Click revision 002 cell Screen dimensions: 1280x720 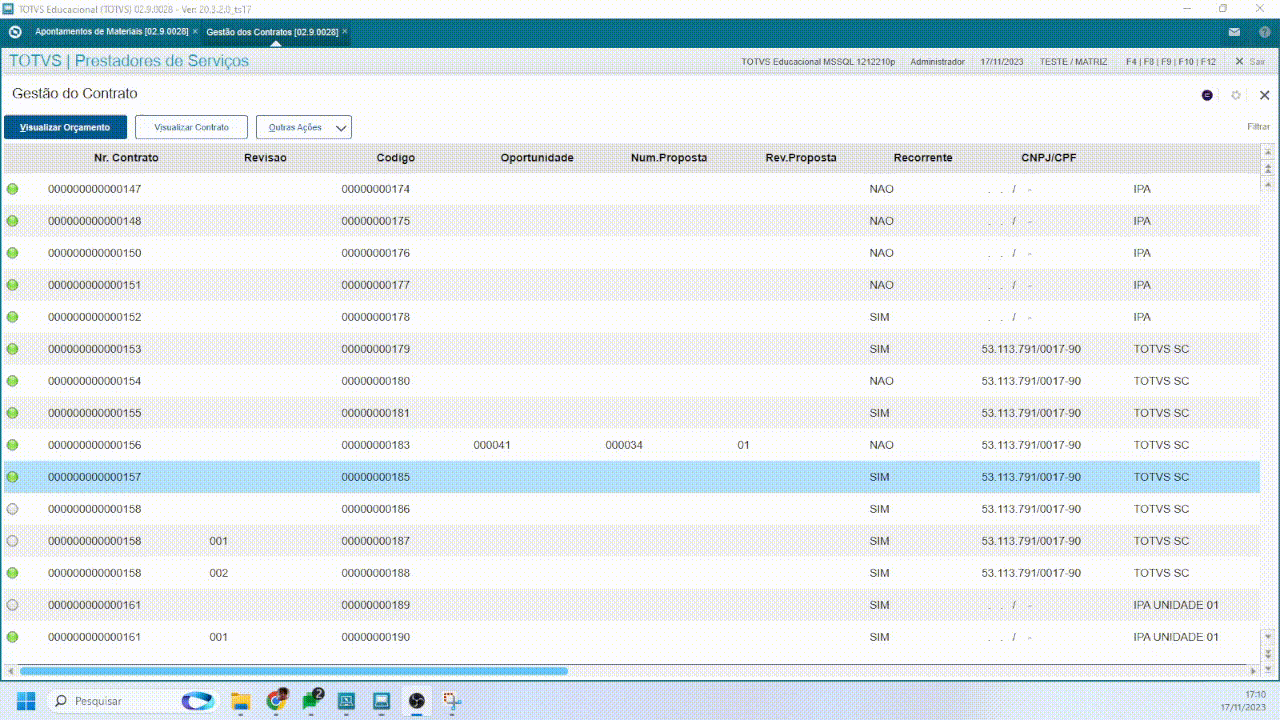click(219, 573)
